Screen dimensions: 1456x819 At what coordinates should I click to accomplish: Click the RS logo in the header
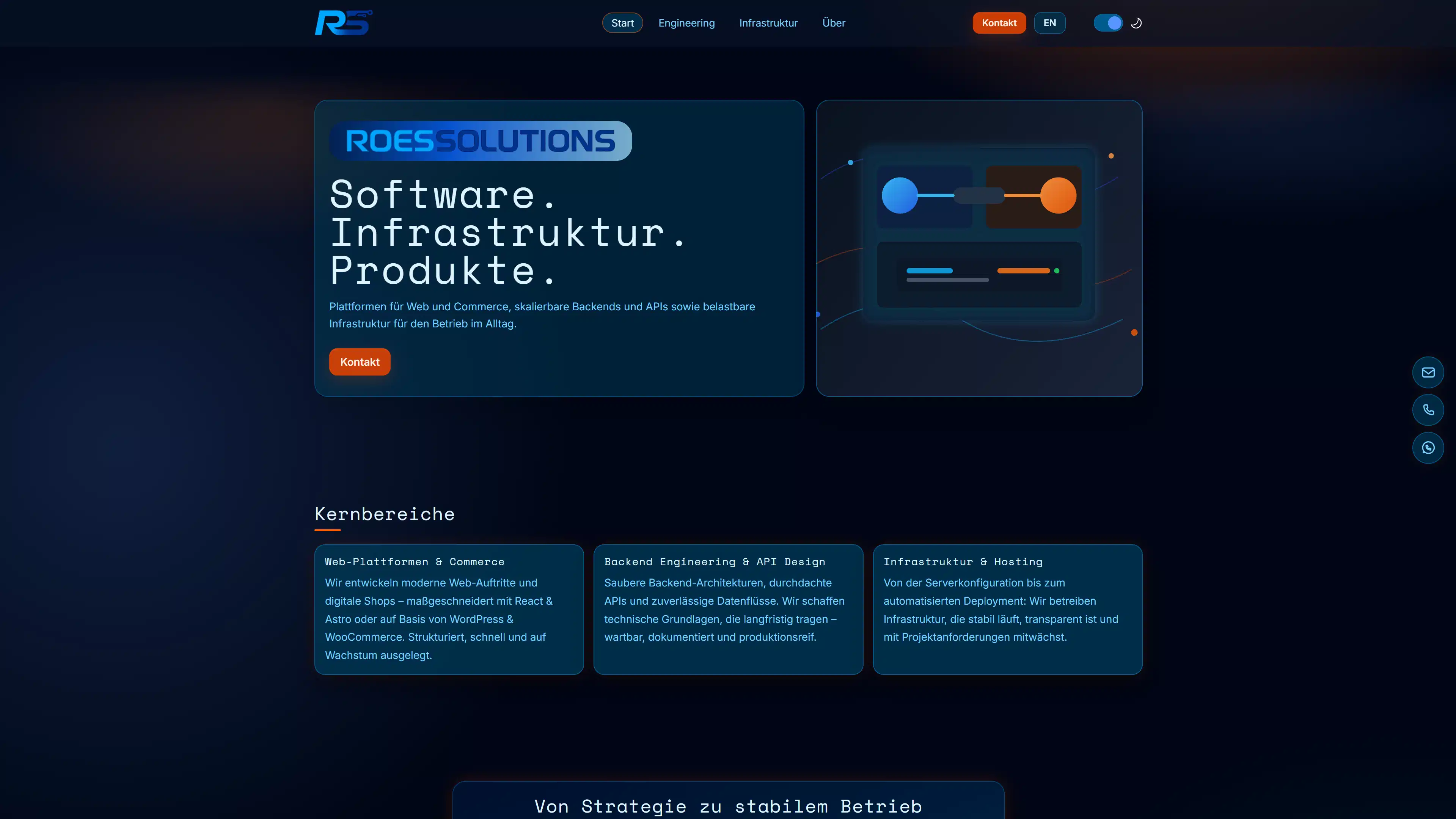point(344,23)
